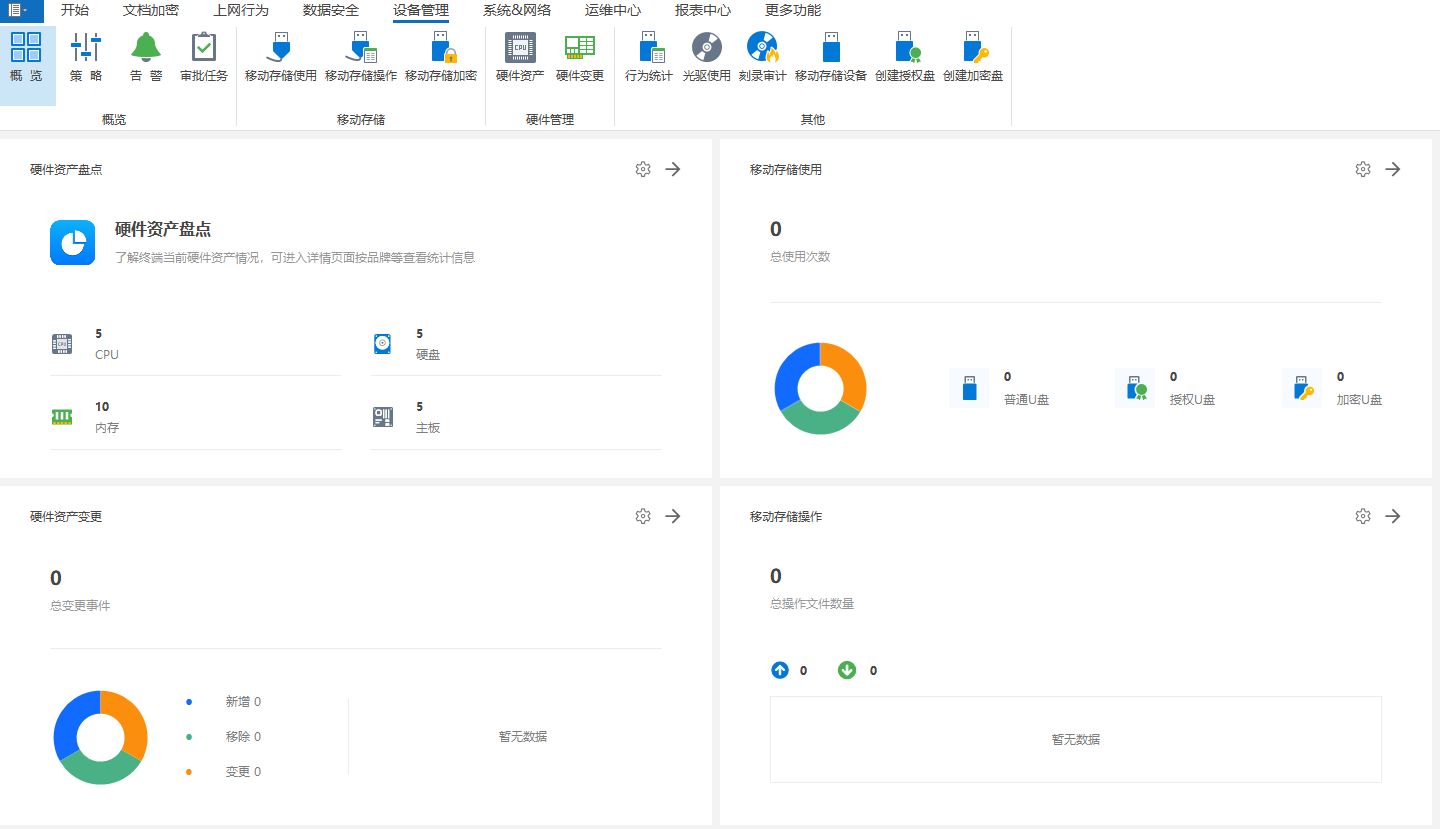Open the 审批任务 approval tasks icon

click(x=204, y=47)
